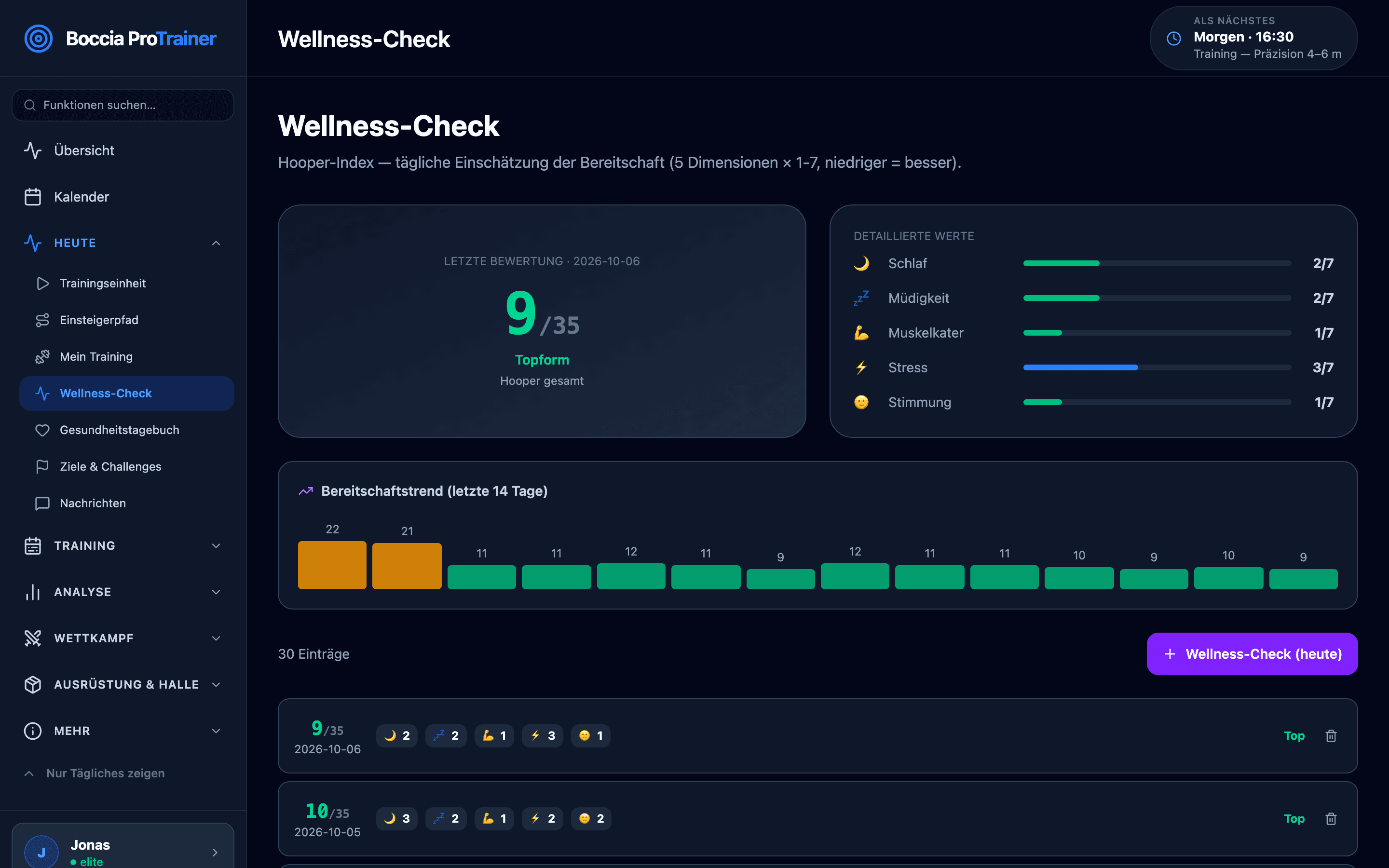Click the orange trend bar labeled 22
The height and width of the screenshot is (868, 1389).
332,565
